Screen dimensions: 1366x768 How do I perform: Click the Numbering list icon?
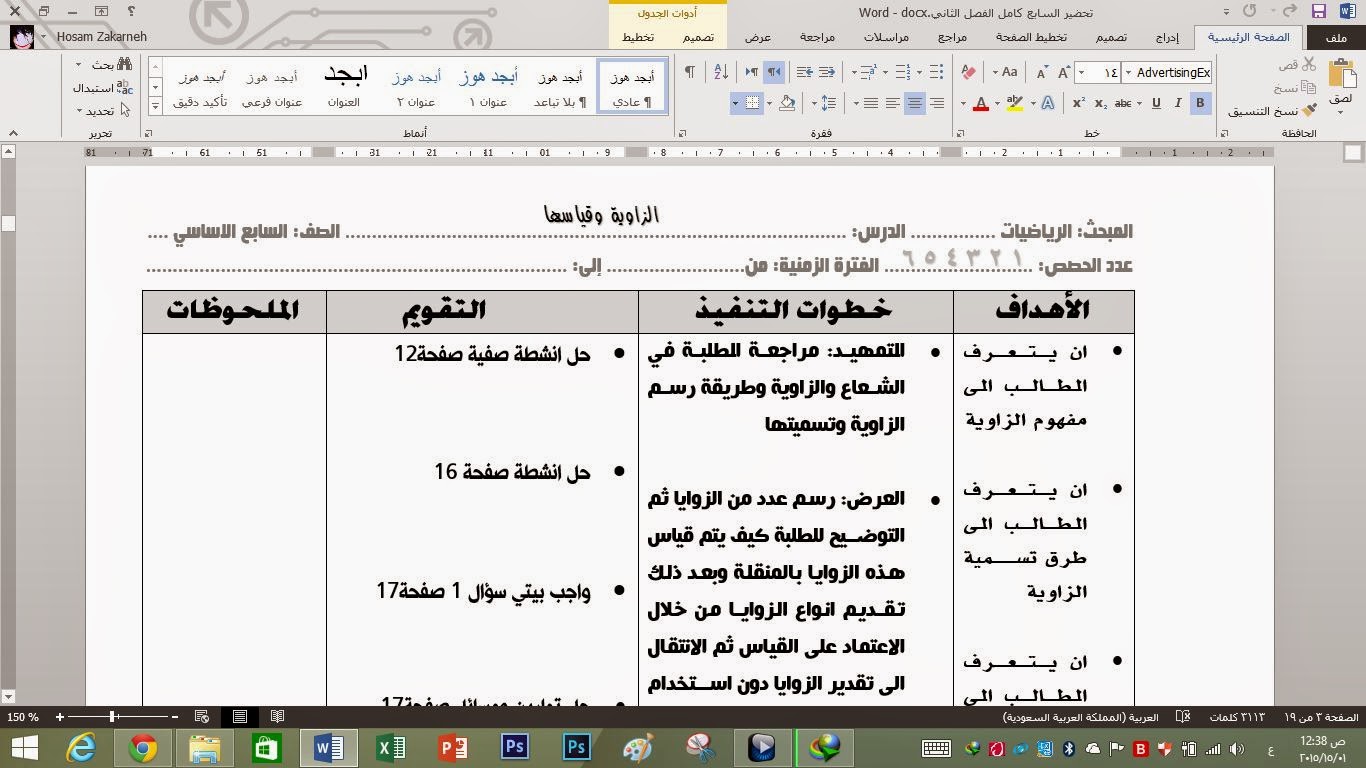click(904, 72)
